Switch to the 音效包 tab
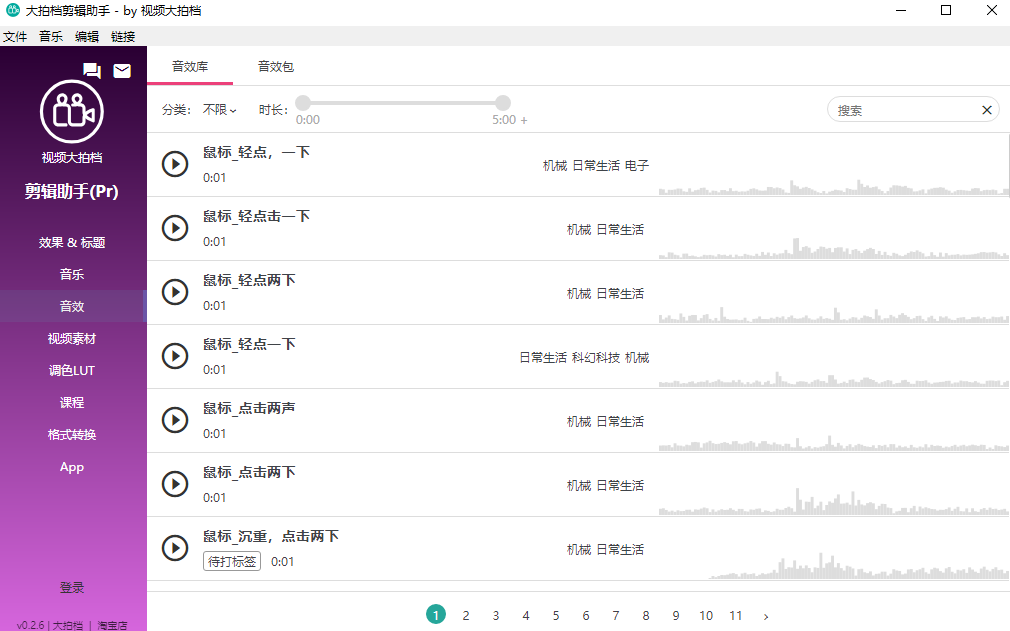This screenshot has width=1010, height=631. [x=276, y=67]
